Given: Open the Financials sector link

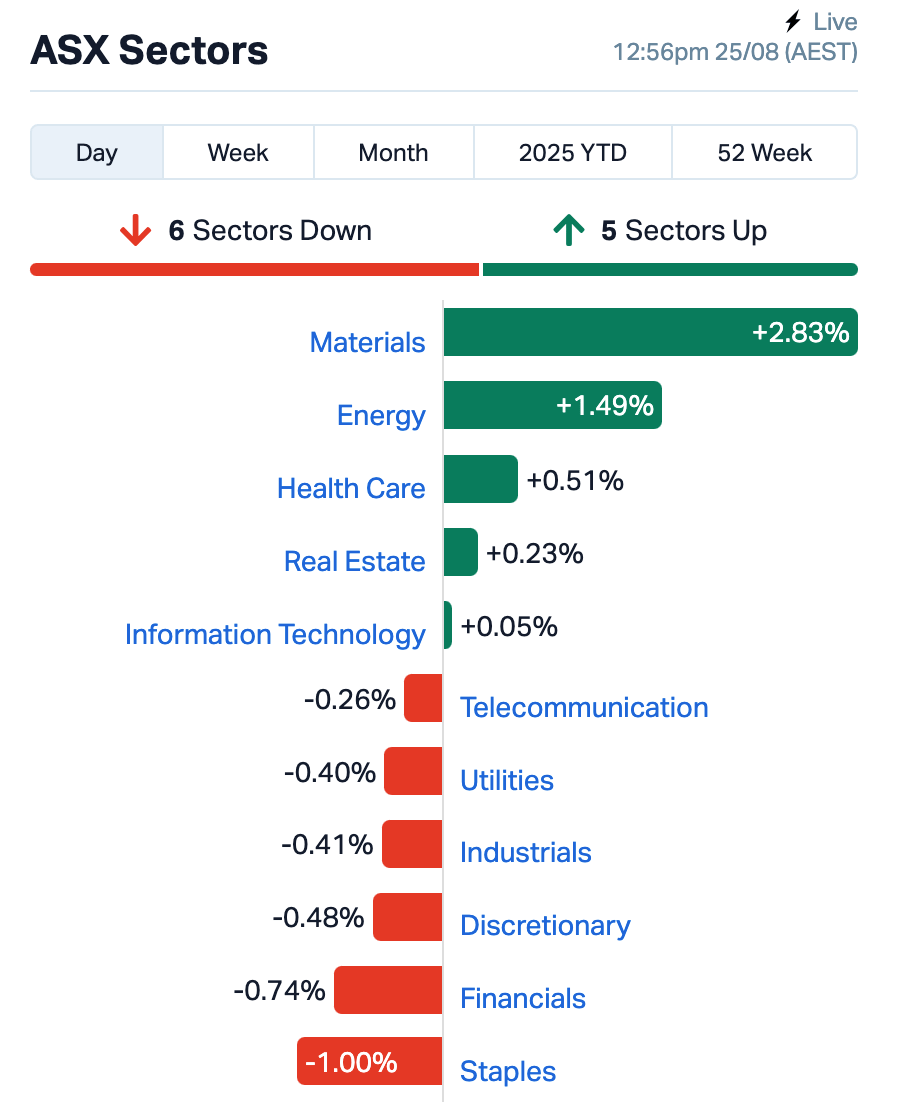Looking at the screenshot, I should tap(523, 998).
